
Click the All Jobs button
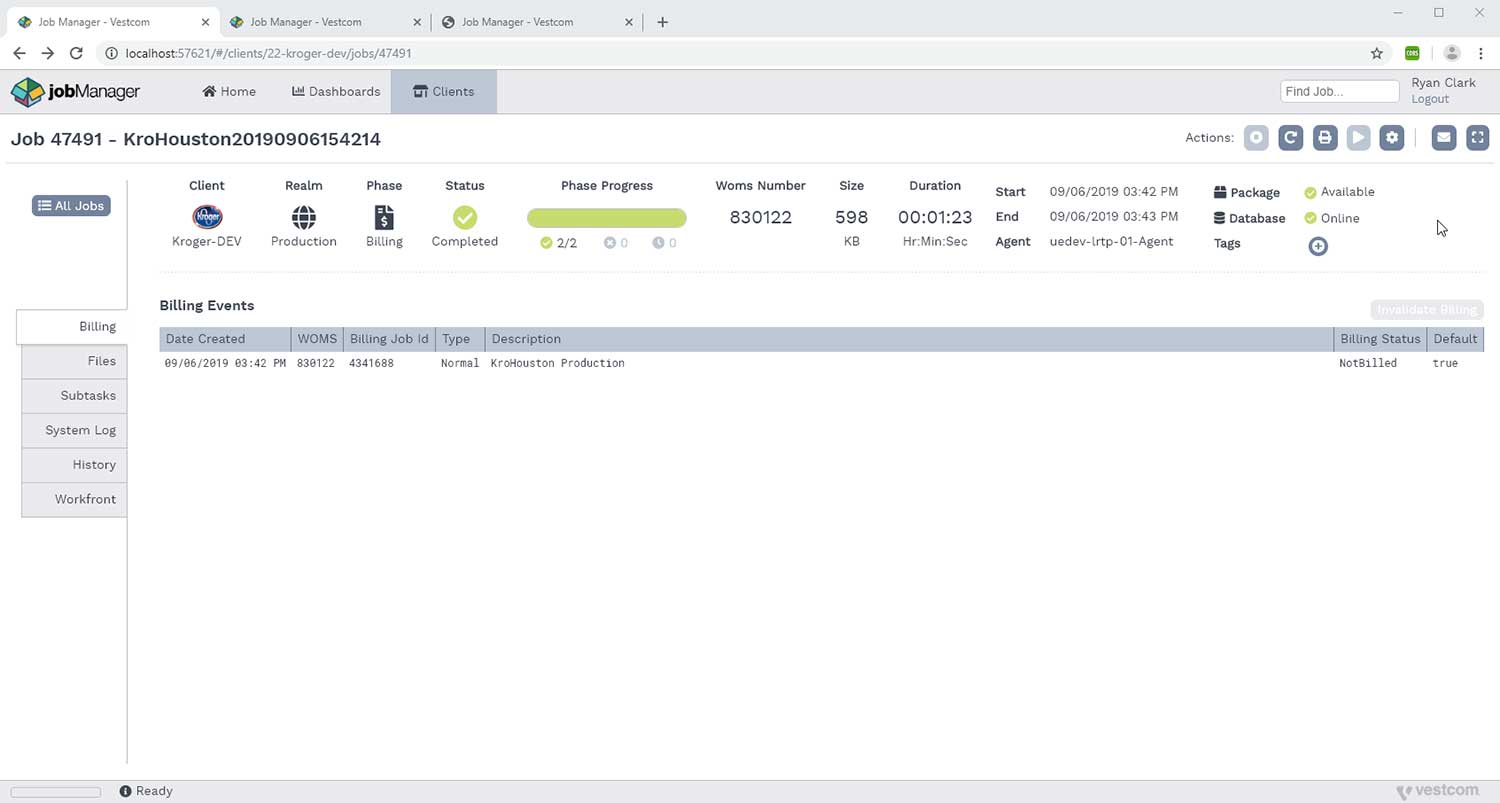pos(71,205)
